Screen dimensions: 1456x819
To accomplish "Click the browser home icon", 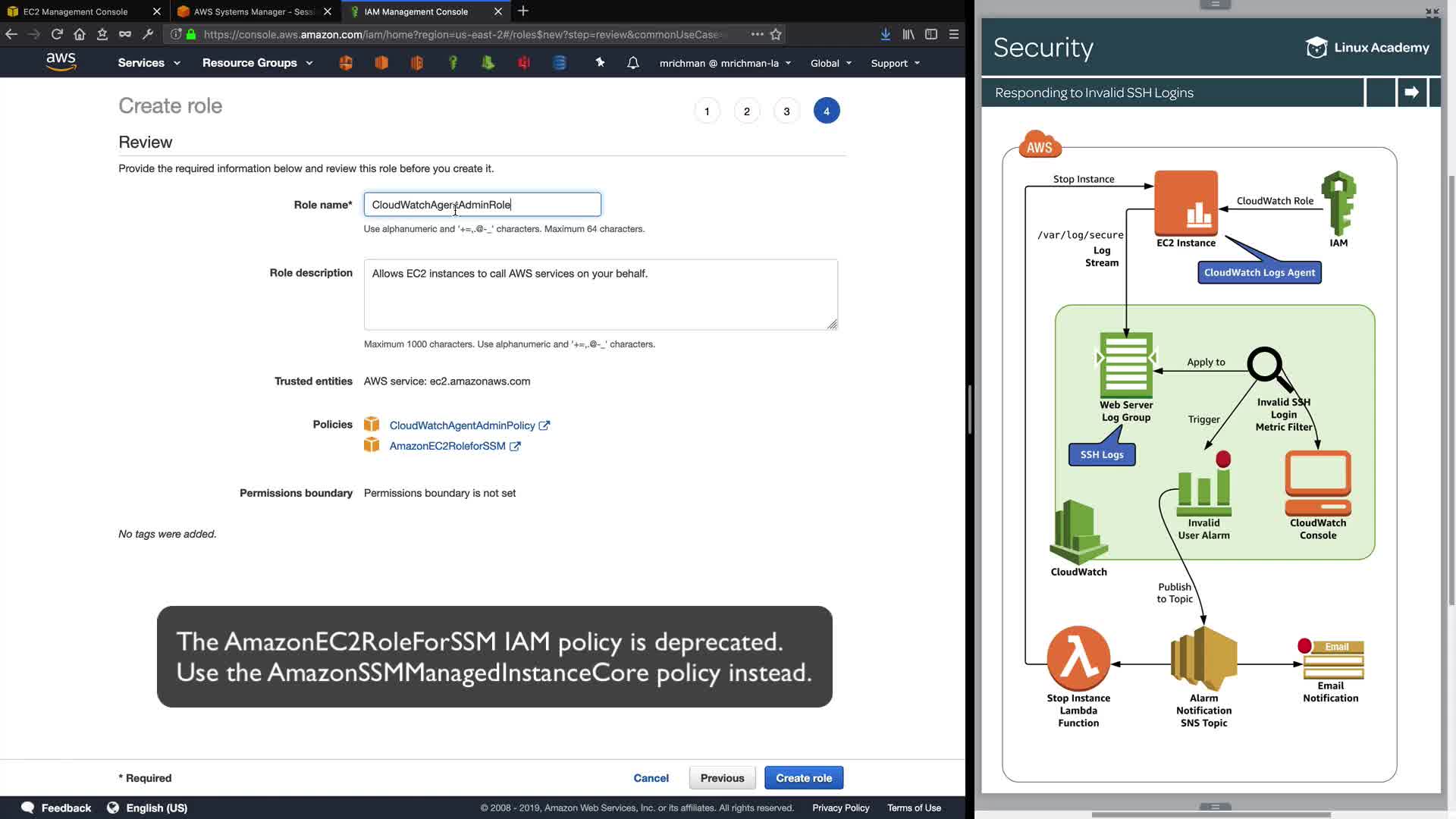I will click(80, 34).
